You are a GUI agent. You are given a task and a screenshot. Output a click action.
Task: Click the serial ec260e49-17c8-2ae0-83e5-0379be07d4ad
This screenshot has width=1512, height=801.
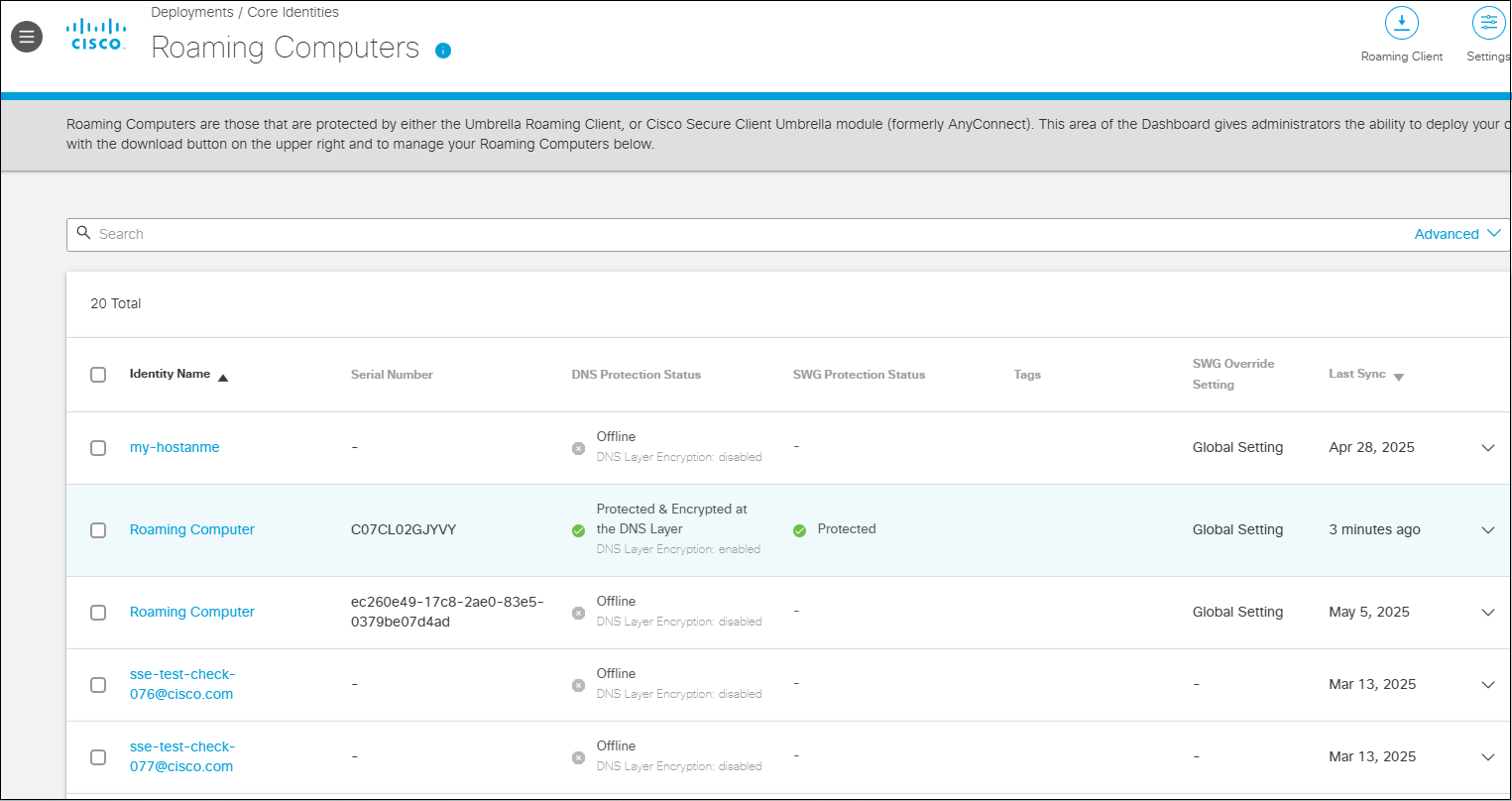tap(447, 612)
